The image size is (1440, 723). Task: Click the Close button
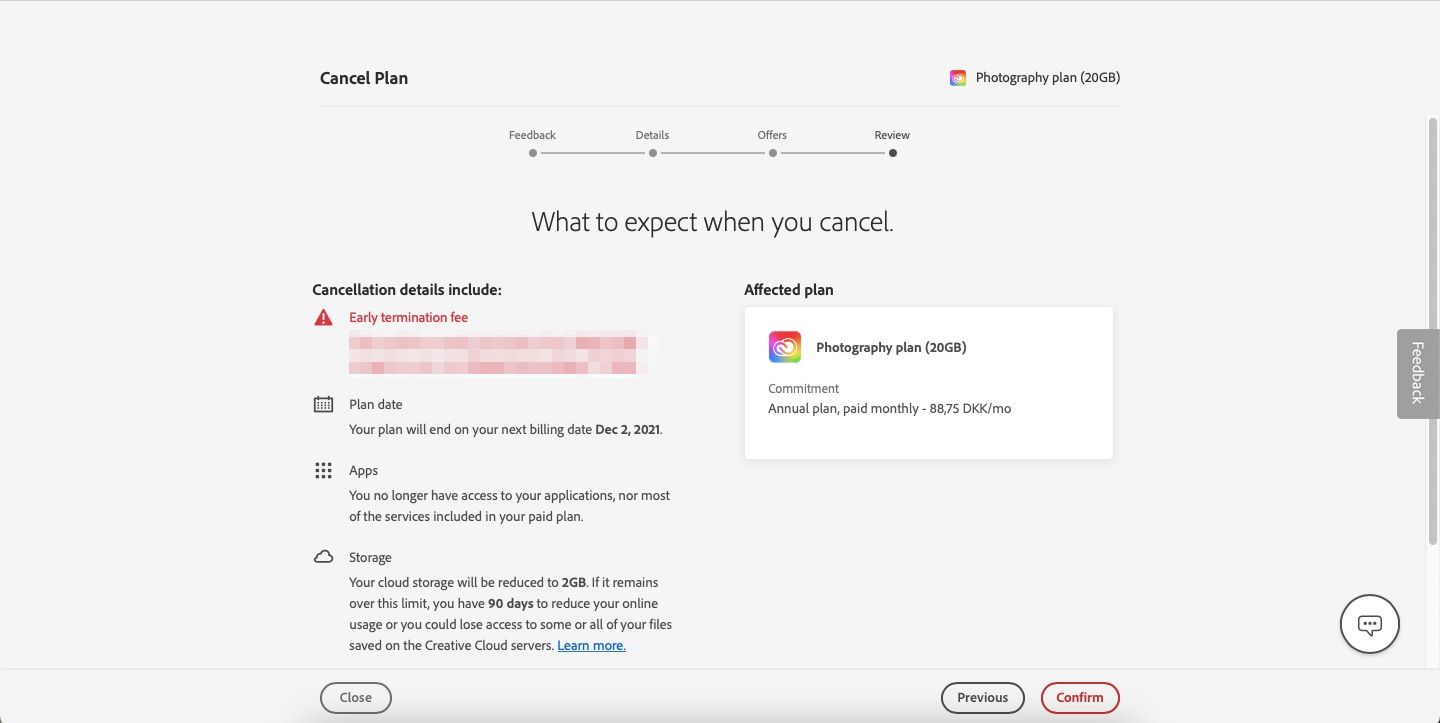coord(356,697)
